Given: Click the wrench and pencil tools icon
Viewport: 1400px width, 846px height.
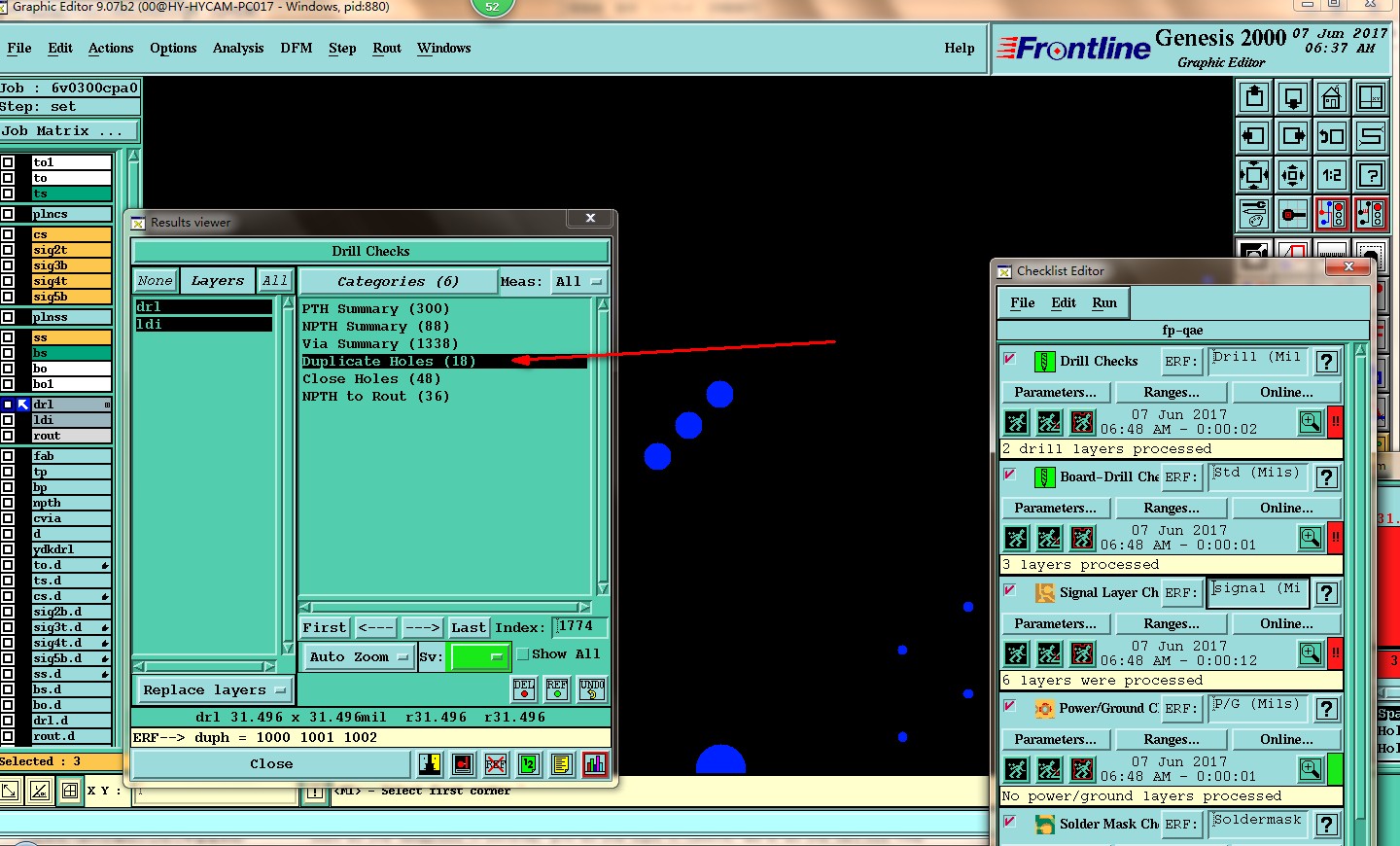Looking at the screenshot, I should tap(1254, 214).
